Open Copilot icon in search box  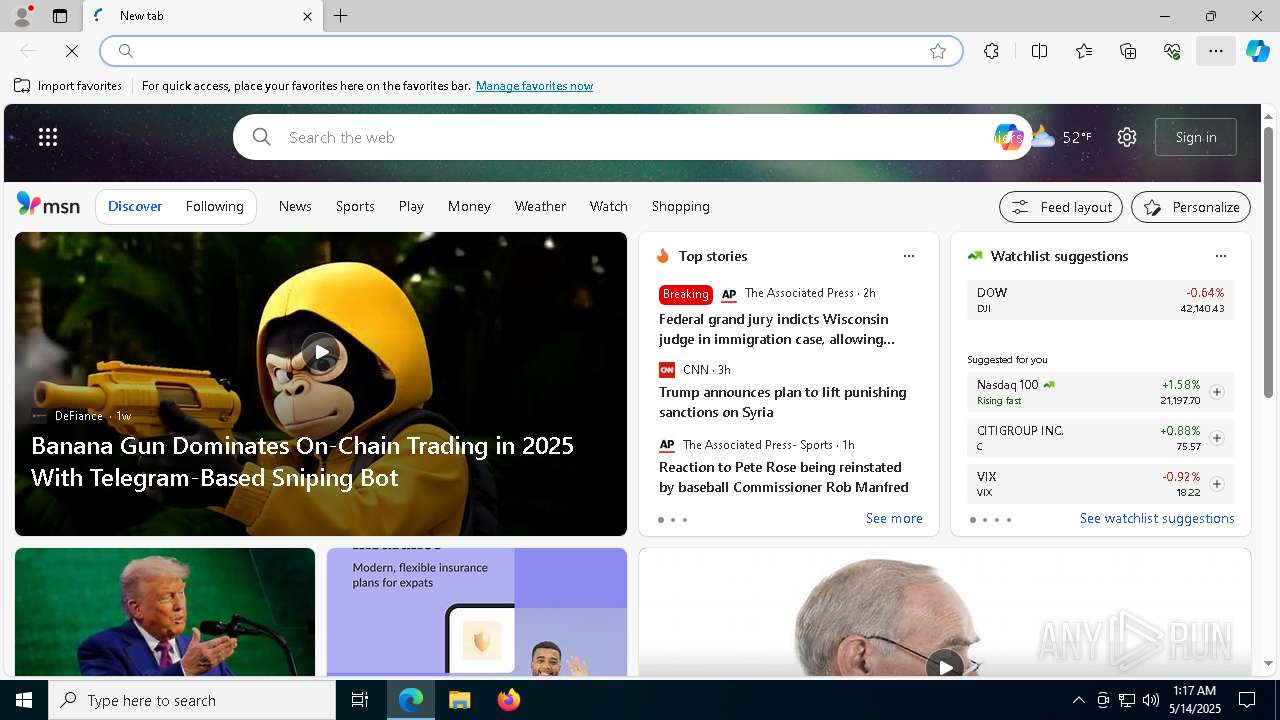1007,137
